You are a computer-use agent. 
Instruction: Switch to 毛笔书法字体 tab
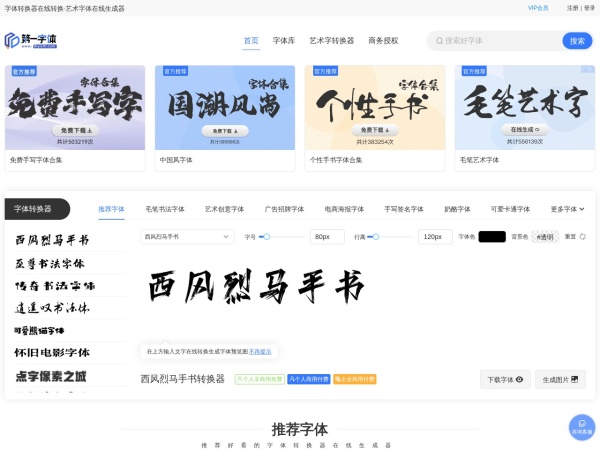pos(164,209)
